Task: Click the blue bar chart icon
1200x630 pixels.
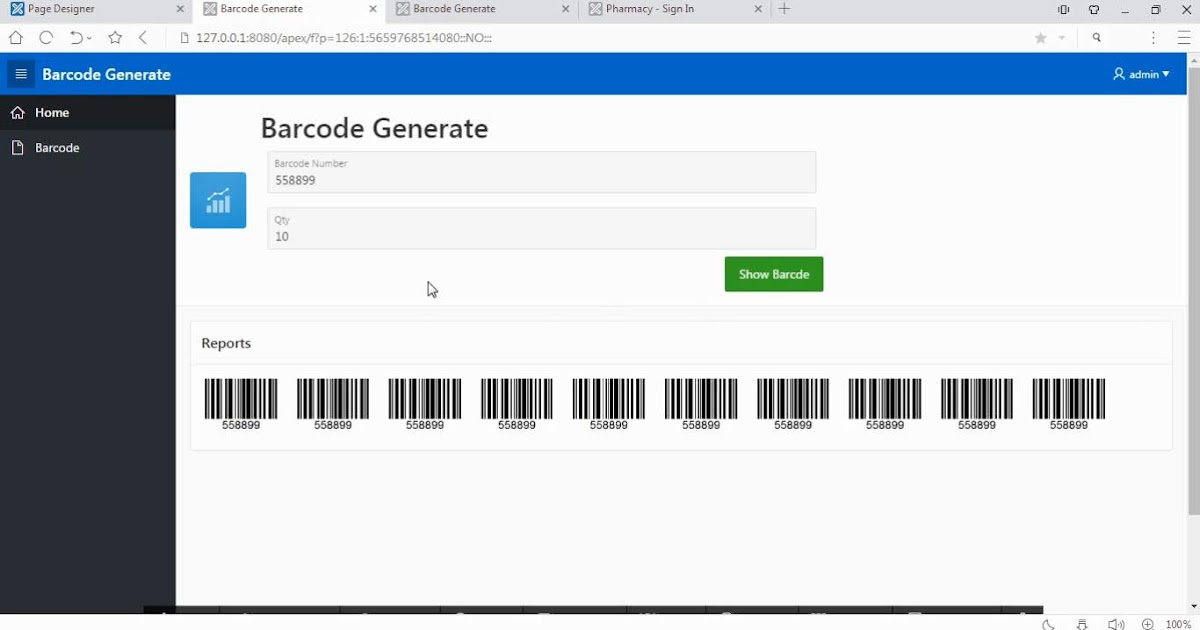Action: [x=218, y=200]
